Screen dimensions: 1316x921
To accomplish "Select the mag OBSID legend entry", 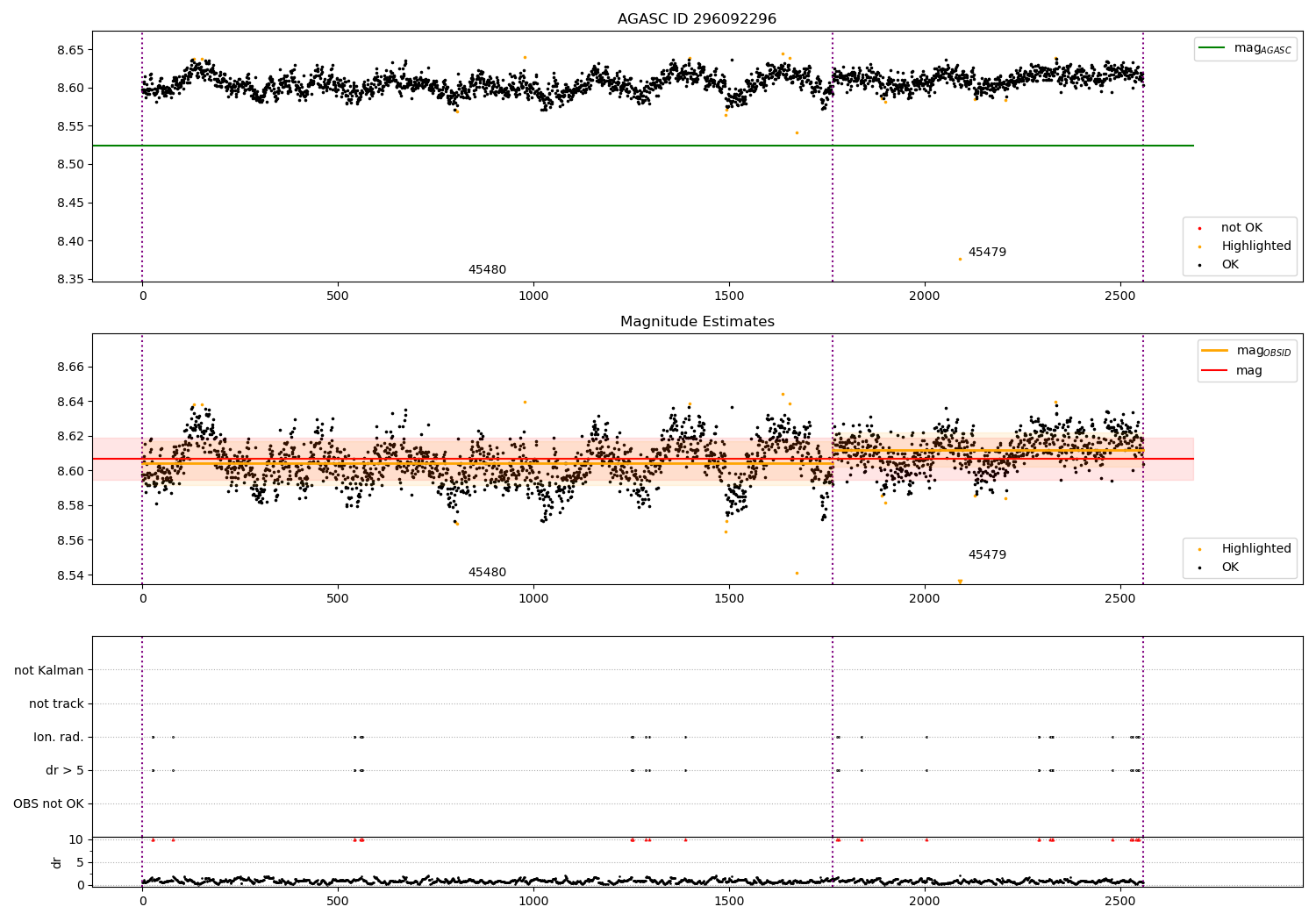I will [1246, 351].
